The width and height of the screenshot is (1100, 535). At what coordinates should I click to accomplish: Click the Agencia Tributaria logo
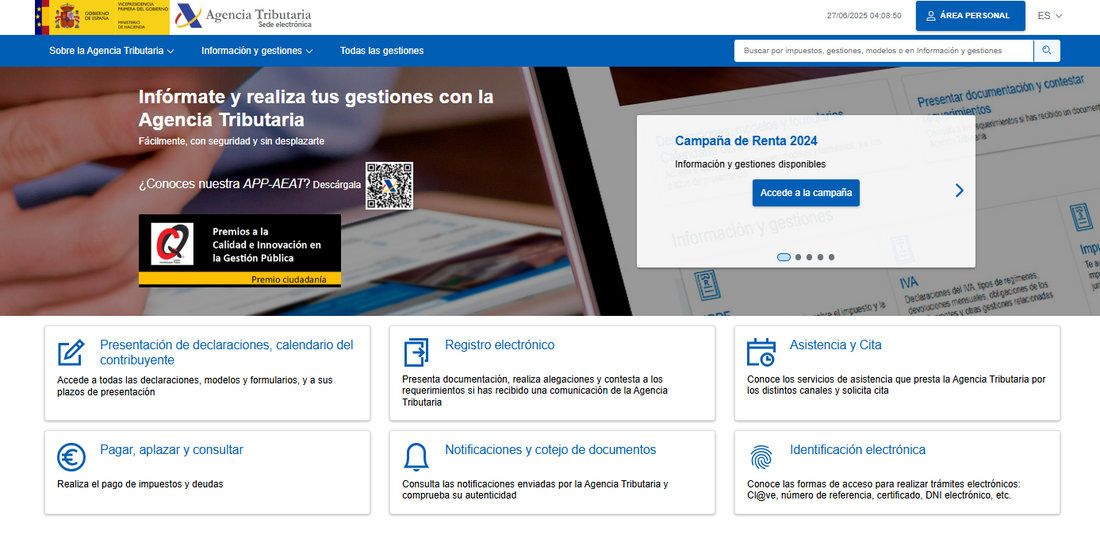243,17
